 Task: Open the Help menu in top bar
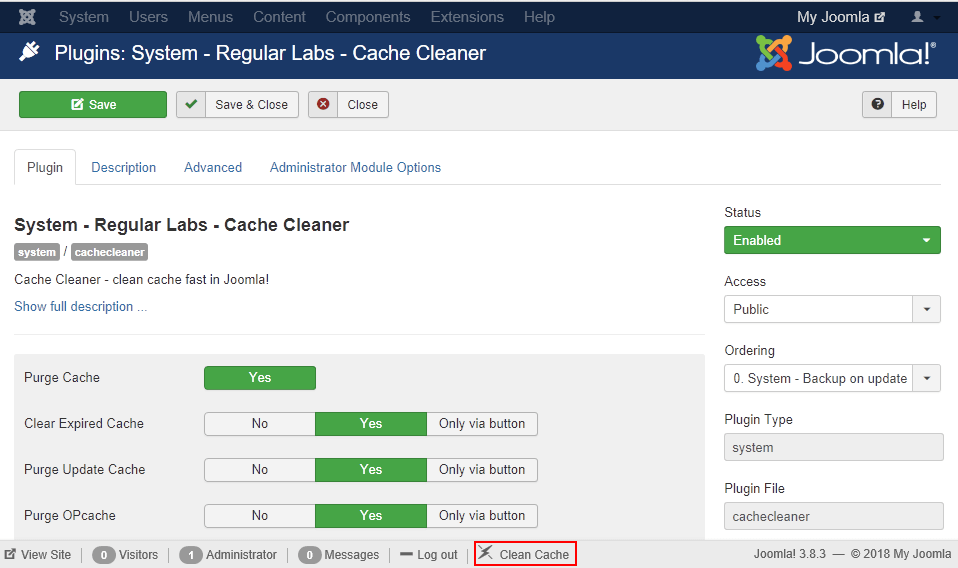point(539,17)
